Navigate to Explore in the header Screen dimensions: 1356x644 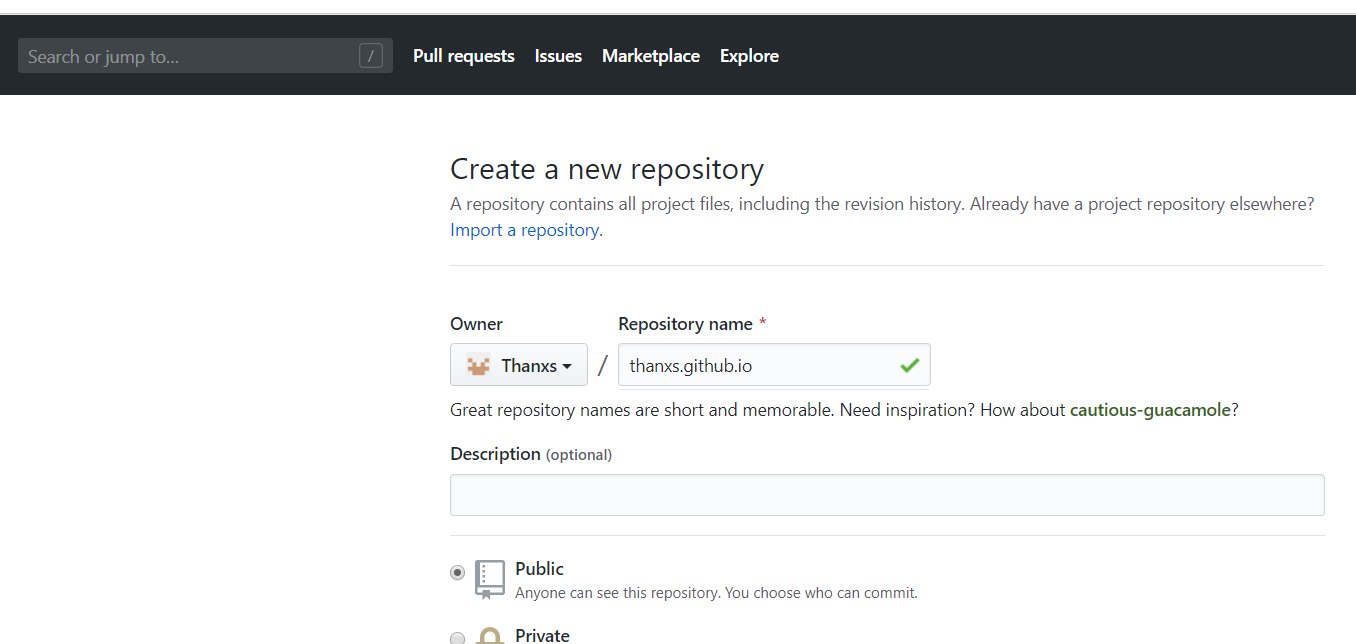749,56
